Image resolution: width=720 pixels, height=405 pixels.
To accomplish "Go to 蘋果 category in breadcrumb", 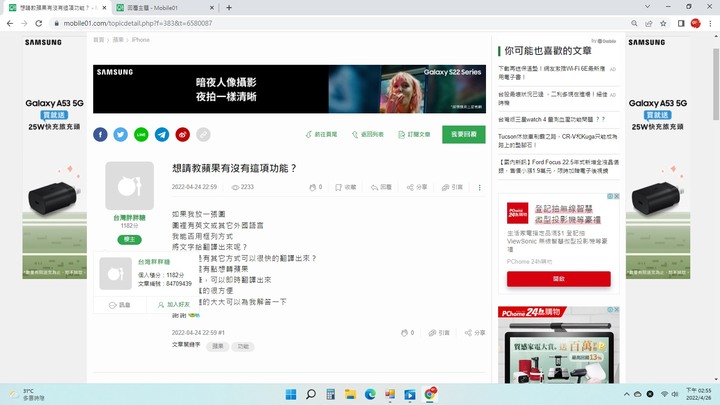I will (118, 40).
